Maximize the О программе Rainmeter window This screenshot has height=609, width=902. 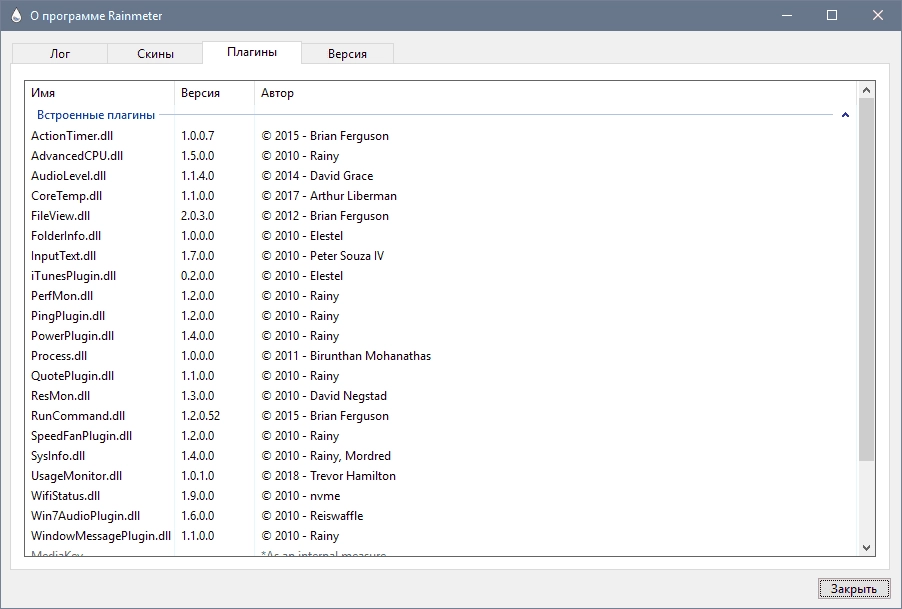tap(832, 16)
